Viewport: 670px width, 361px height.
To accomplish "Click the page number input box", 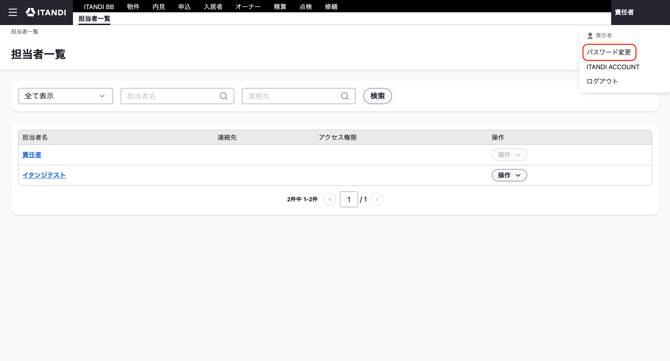I will coord(349,200).
